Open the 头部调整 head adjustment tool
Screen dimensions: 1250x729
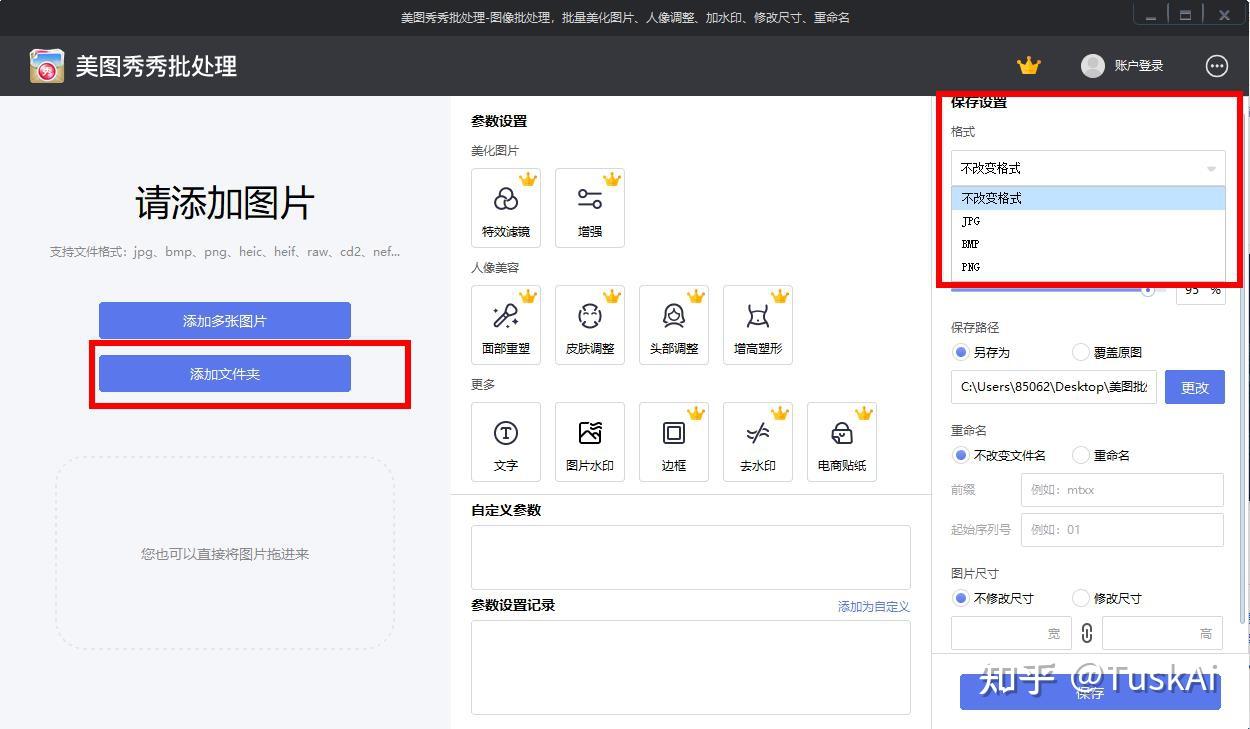pyautogui.click(x=674, y=325)
